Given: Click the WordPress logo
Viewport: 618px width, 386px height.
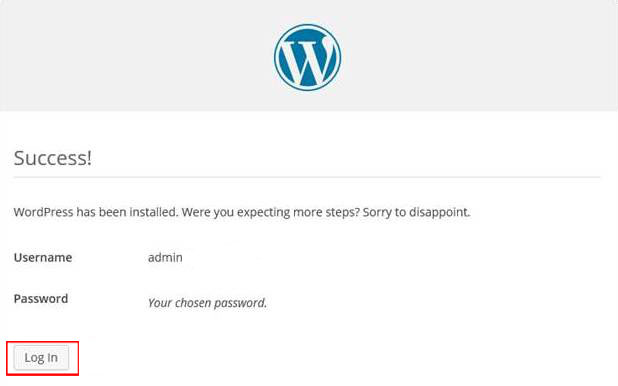Looking at the screenshot, I should (307, 58).
